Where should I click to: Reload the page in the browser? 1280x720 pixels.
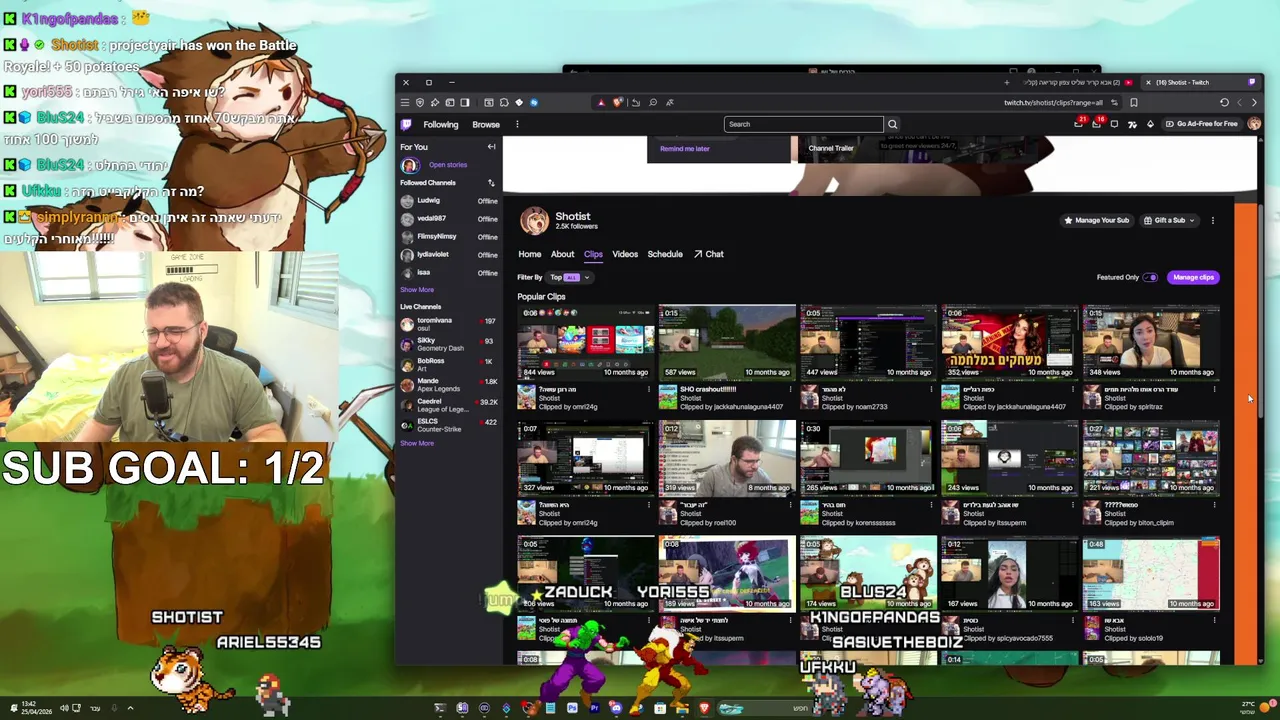(1224, 102)
